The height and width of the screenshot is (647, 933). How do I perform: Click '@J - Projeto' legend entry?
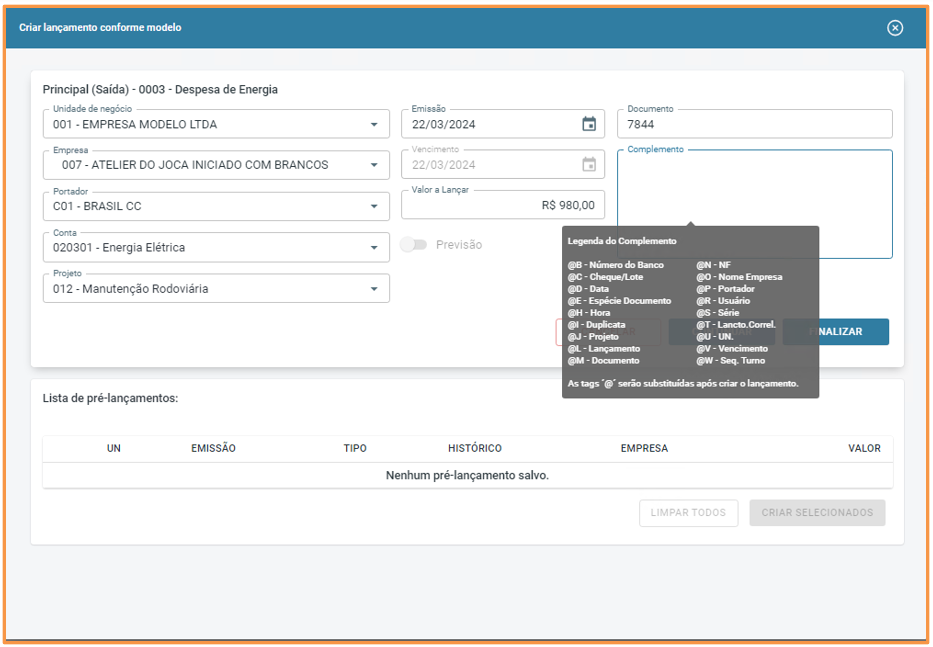coord(593,336)
